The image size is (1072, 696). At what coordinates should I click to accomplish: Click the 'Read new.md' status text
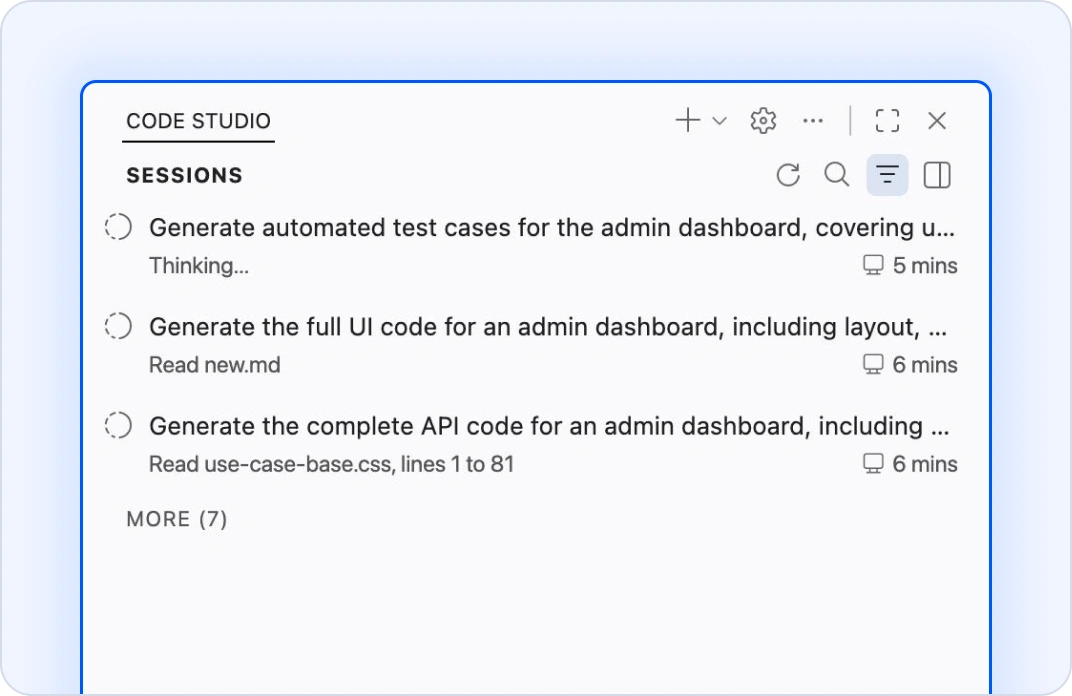point(214,365)
